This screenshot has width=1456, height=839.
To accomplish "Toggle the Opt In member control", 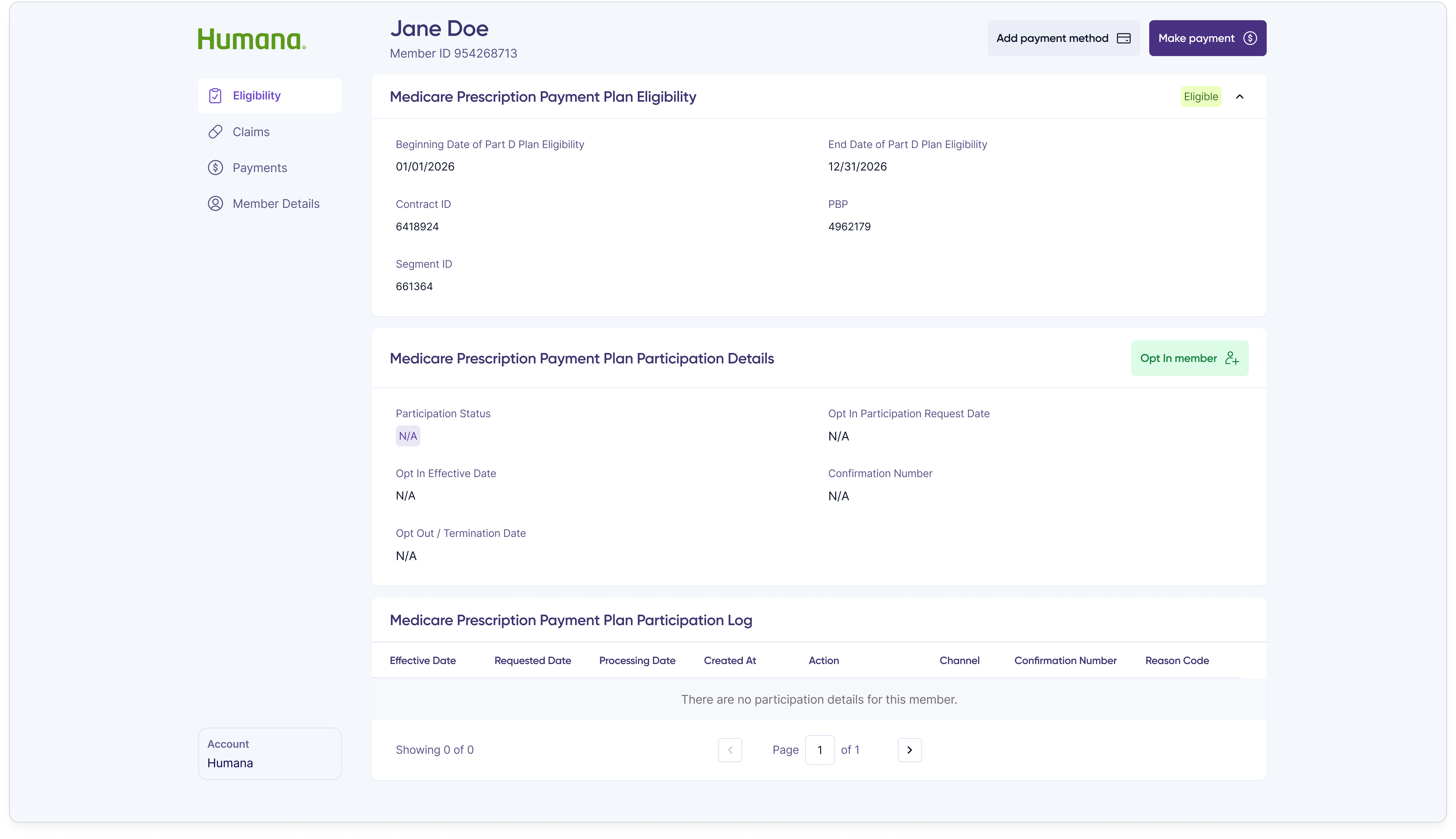I will coord(1189,358).
